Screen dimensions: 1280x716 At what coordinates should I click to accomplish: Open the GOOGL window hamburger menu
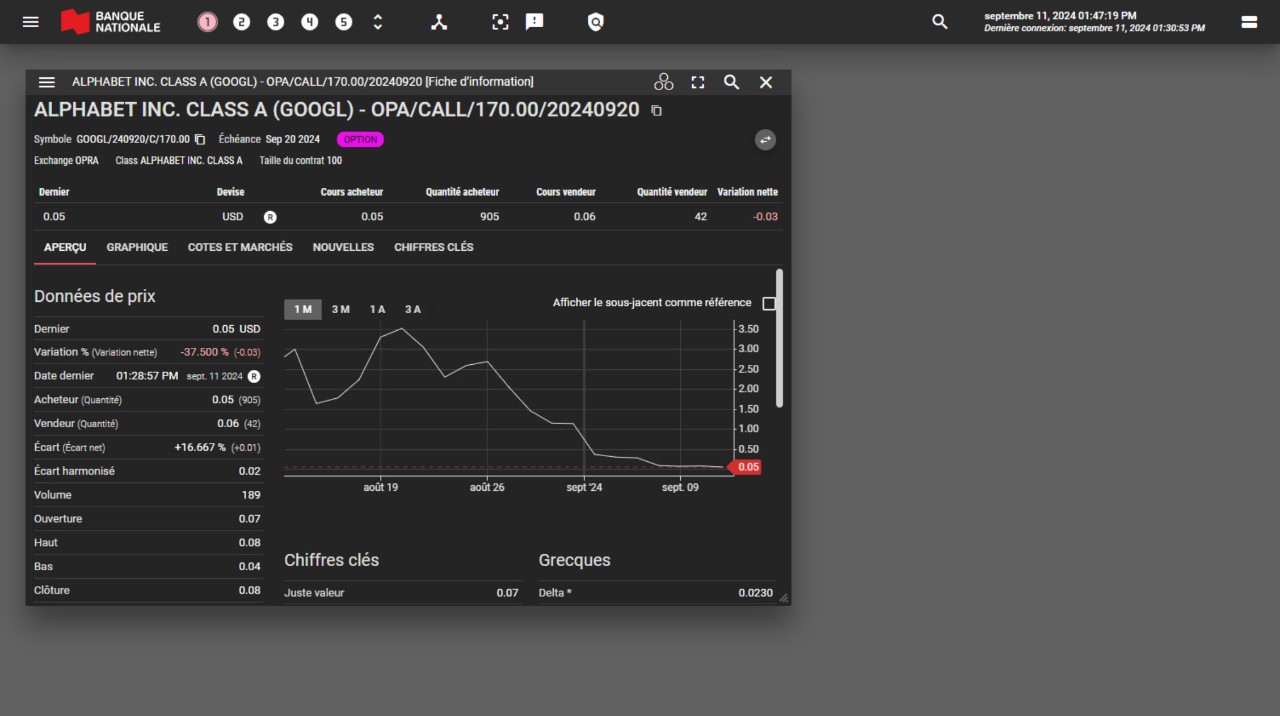point(46,82)
